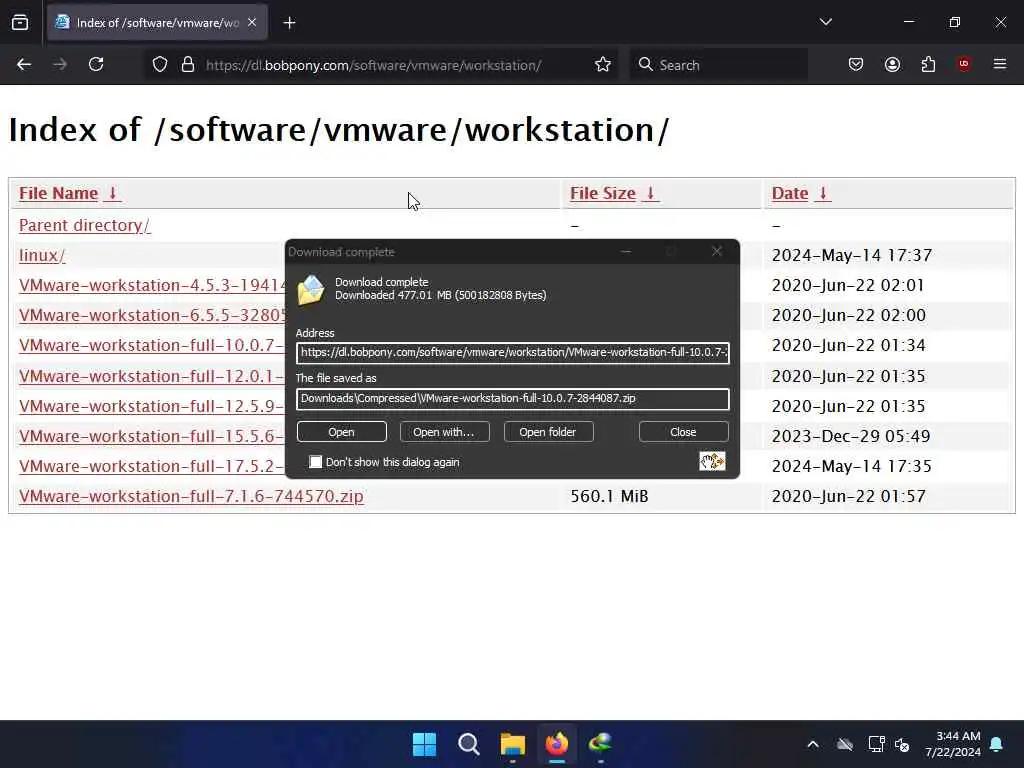
Task: Close the Index of /software tab
Action: [252, 23]
